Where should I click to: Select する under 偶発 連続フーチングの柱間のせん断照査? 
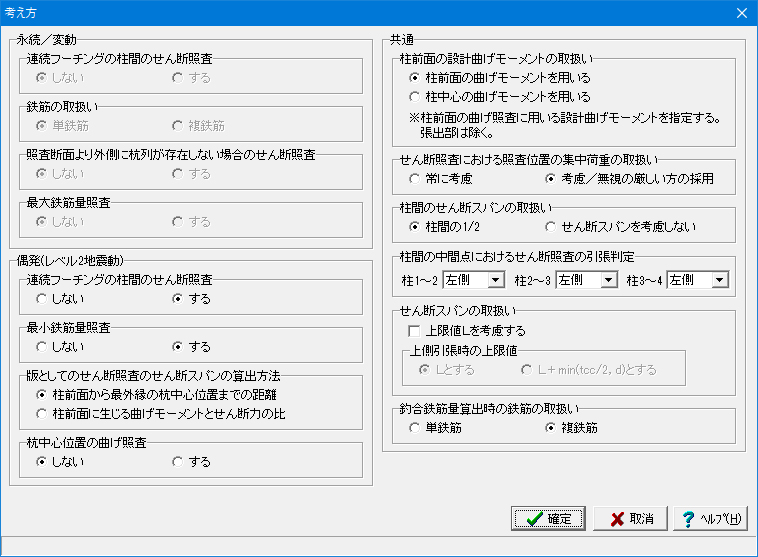pos(191,299)
